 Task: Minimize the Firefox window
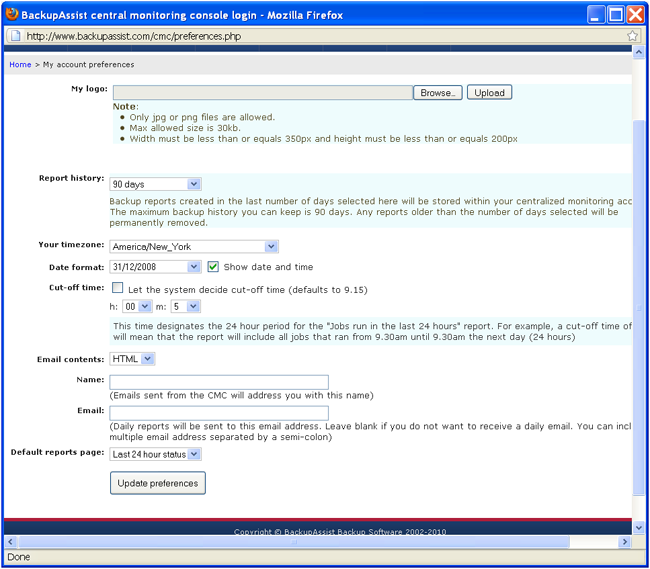tap(596, 15)
